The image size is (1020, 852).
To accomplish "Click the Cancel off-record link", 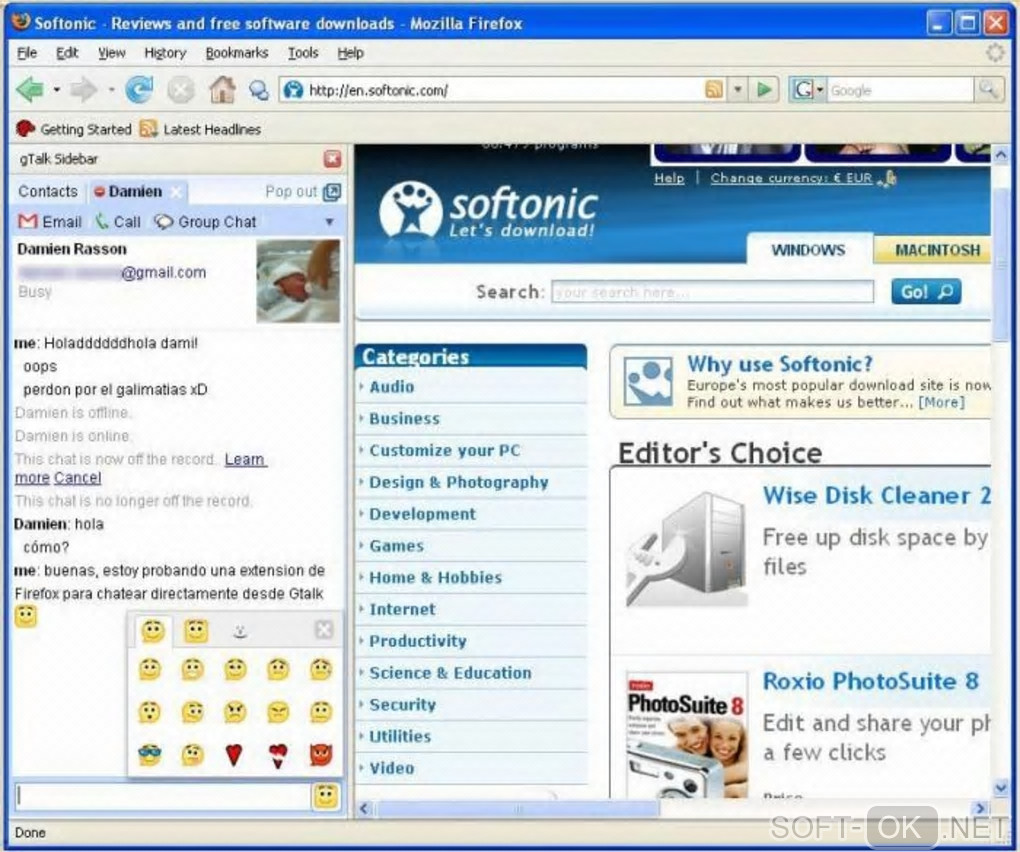I will click(77, 477).
